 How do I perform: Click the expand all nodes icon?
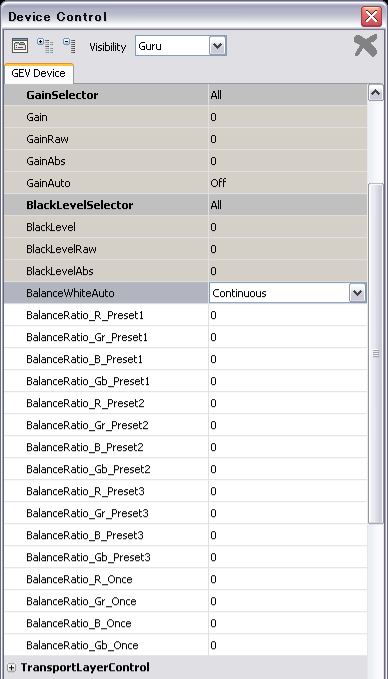coord(45,45)
